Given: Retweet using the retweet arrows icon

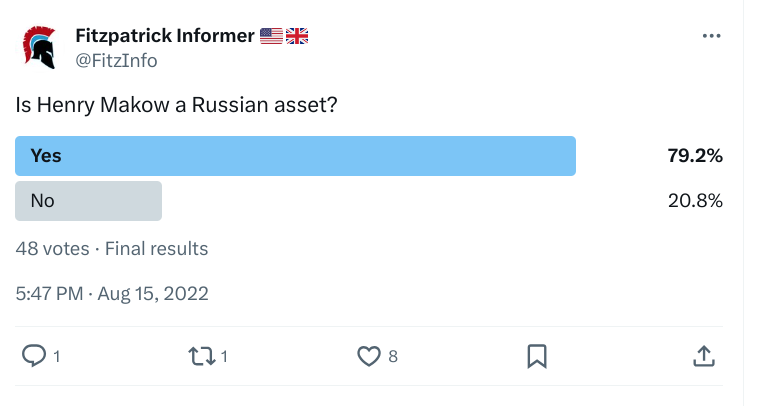Looking at the screenshot, I should 202,356.
